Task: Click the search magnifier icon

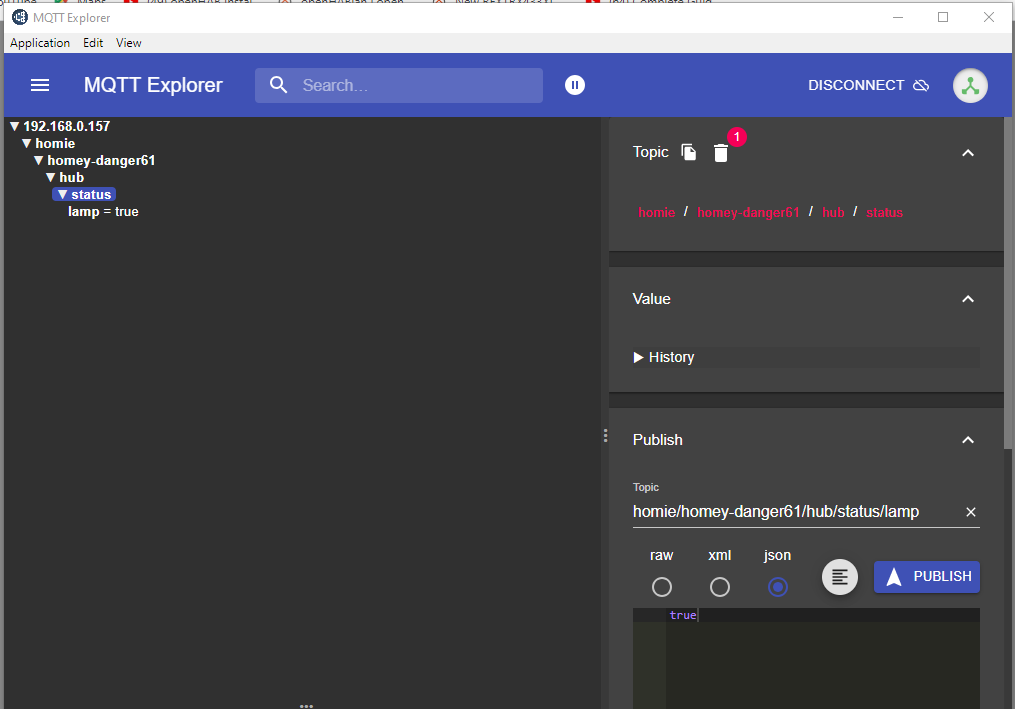Action: 278,85
